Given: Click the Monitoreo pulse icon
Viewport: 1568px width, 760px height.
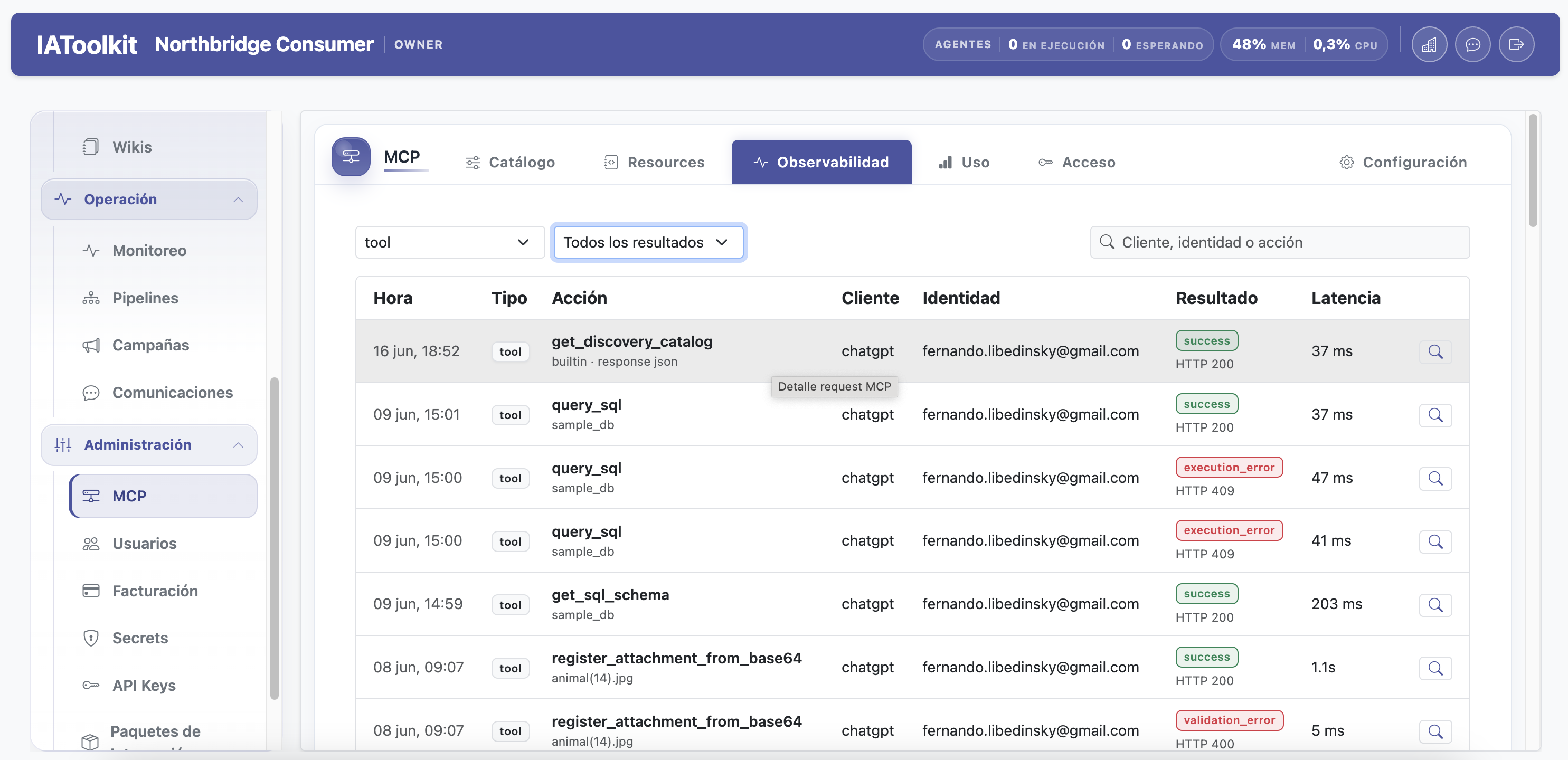Looking at the screenshot, I should click(91, 250).
